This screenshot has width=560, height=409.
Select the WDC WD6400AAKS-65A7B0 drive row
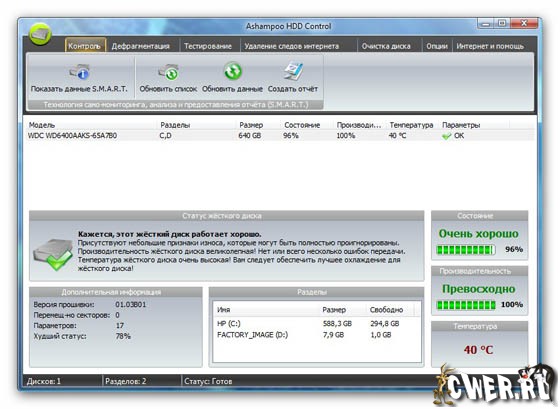coord(280,136)
